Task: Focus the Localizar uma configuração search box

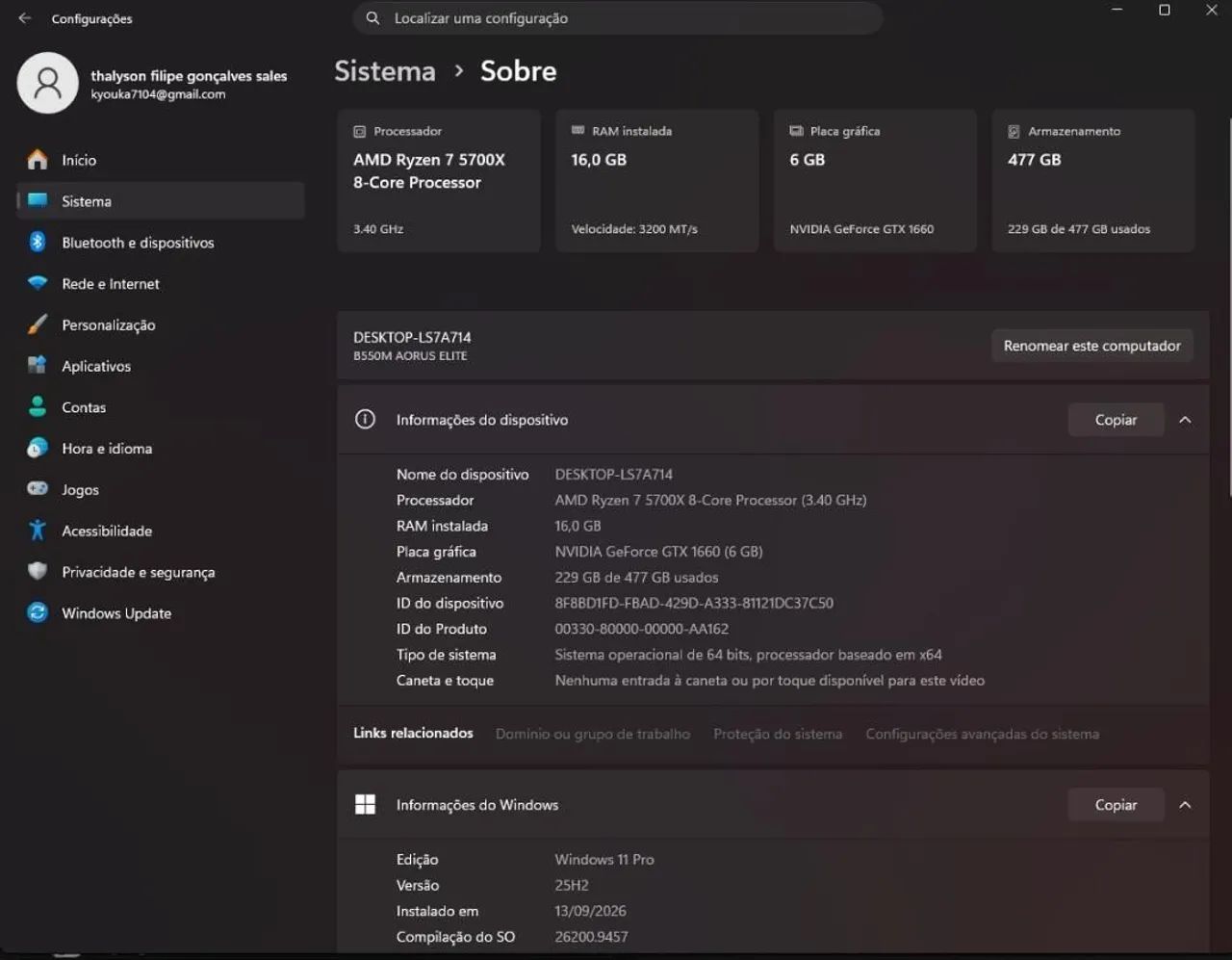Action: coord(618,18)
